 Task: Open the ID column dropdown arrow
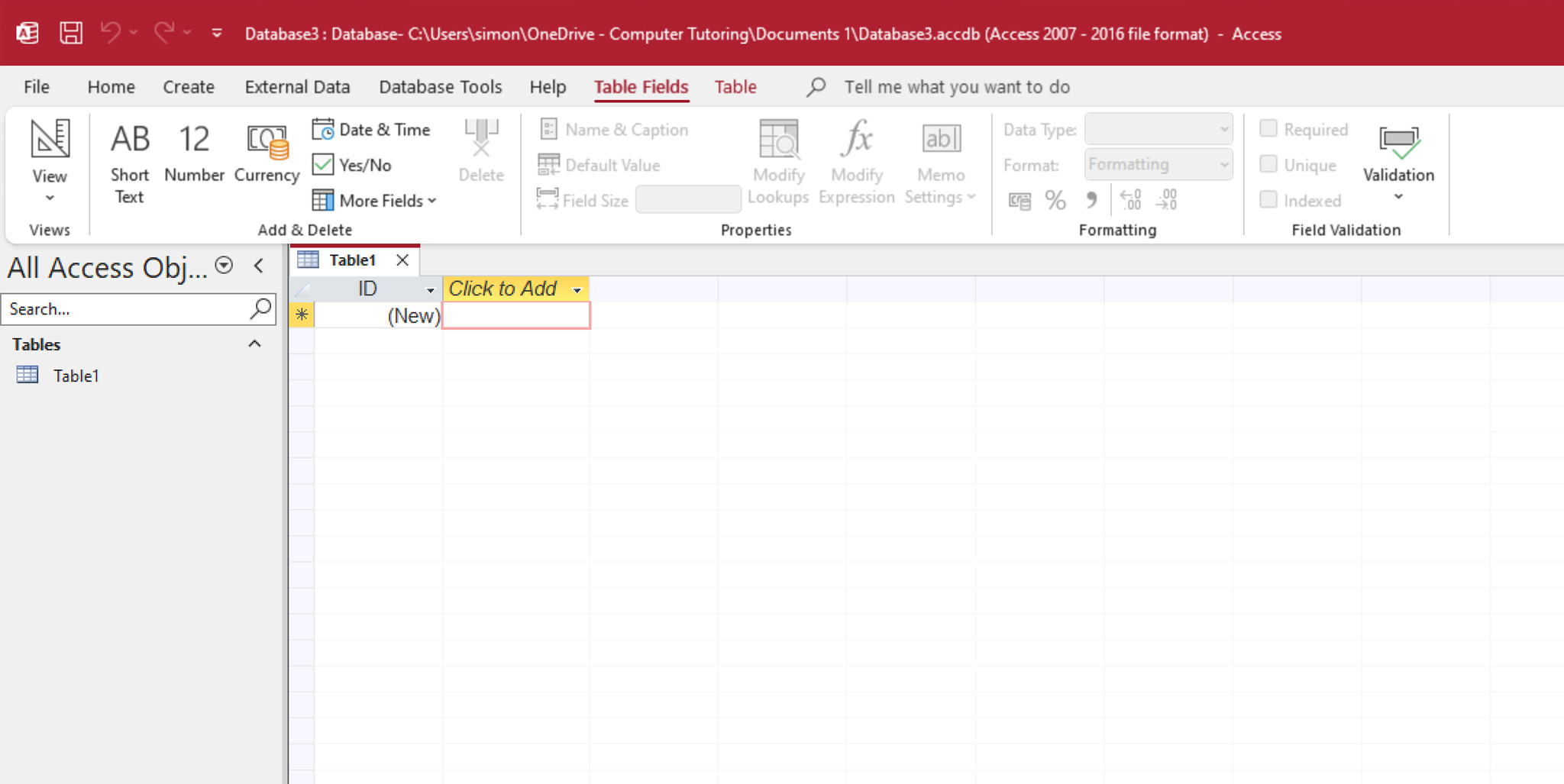click(430, 290)
